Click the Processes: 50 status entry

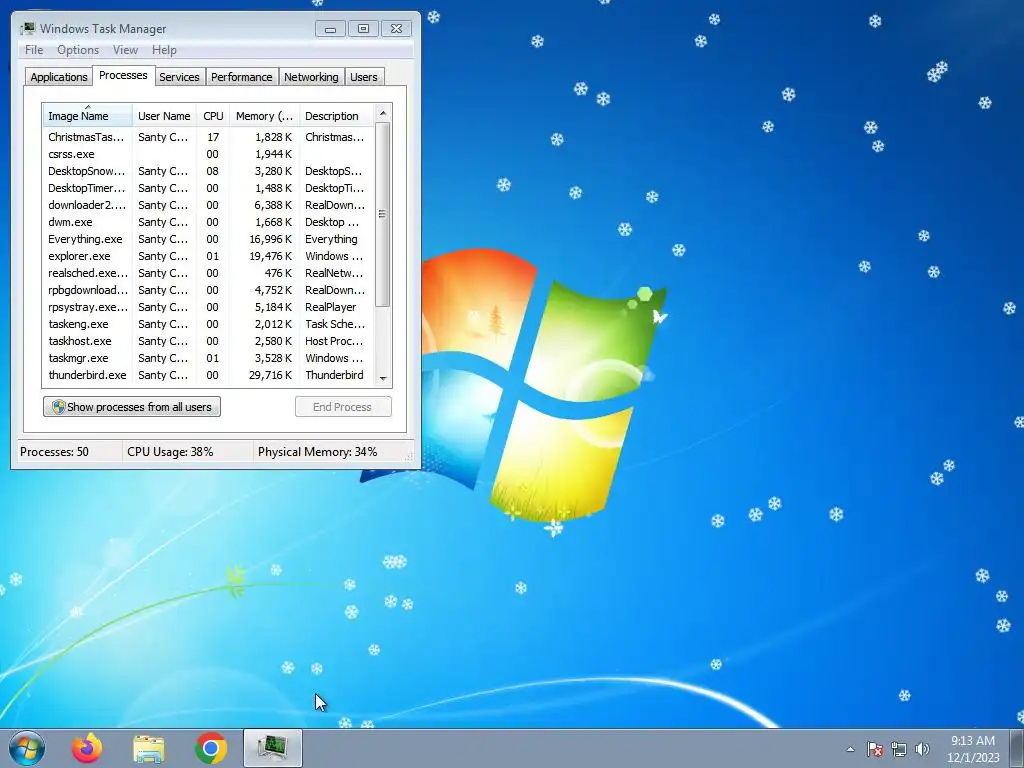click(54, 452)
